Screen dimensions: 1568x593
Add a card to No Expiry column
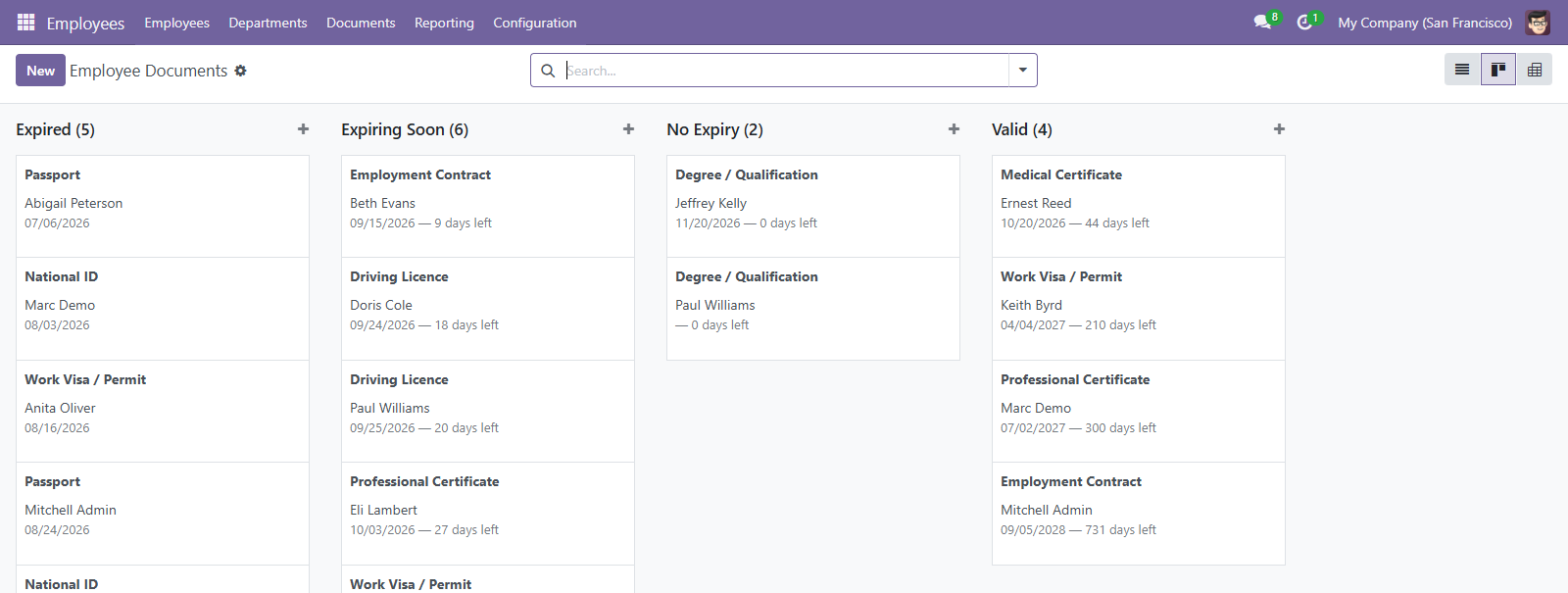click(955, 129)
